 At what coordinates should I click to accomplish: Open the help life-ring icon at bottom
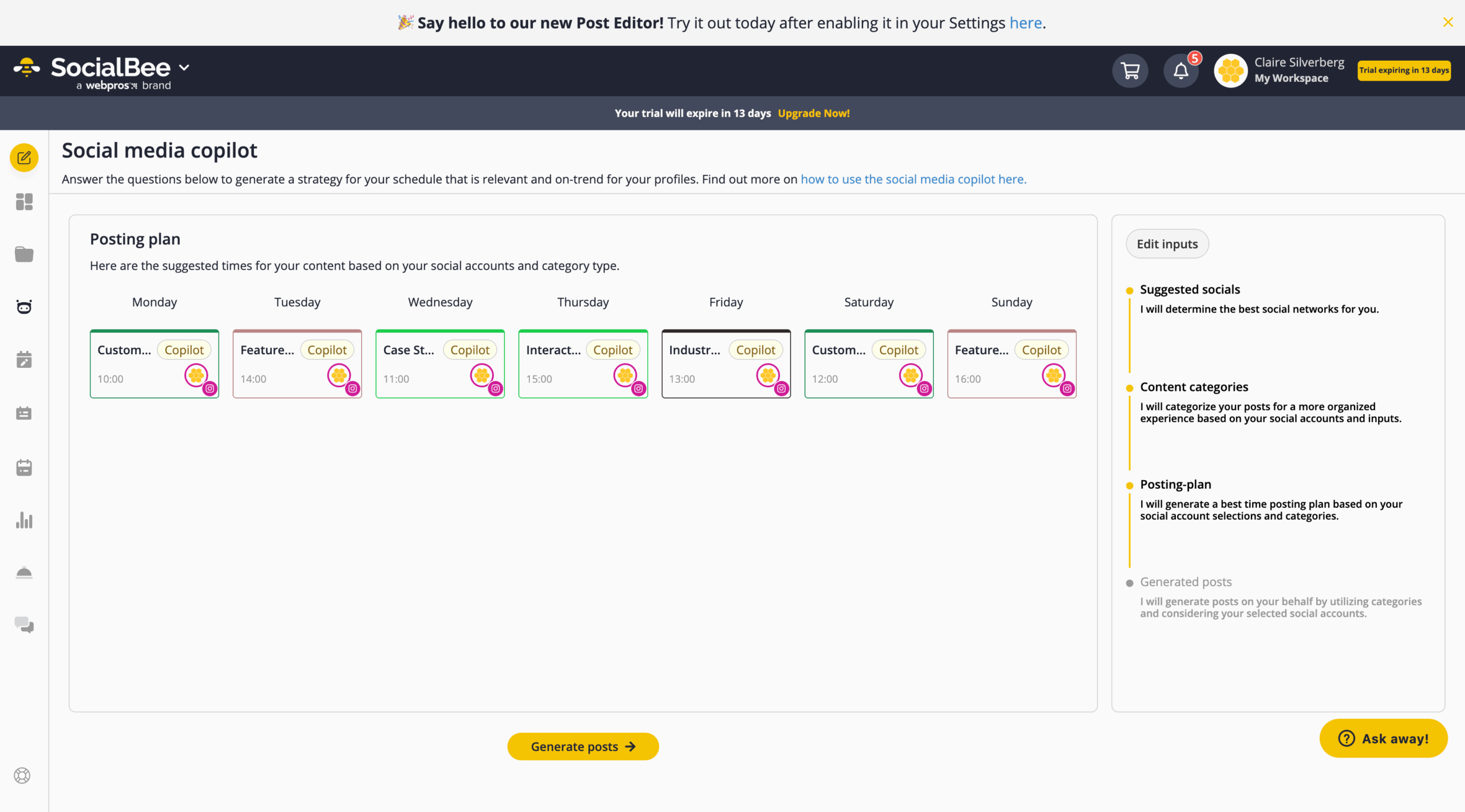tap(23, 776)
